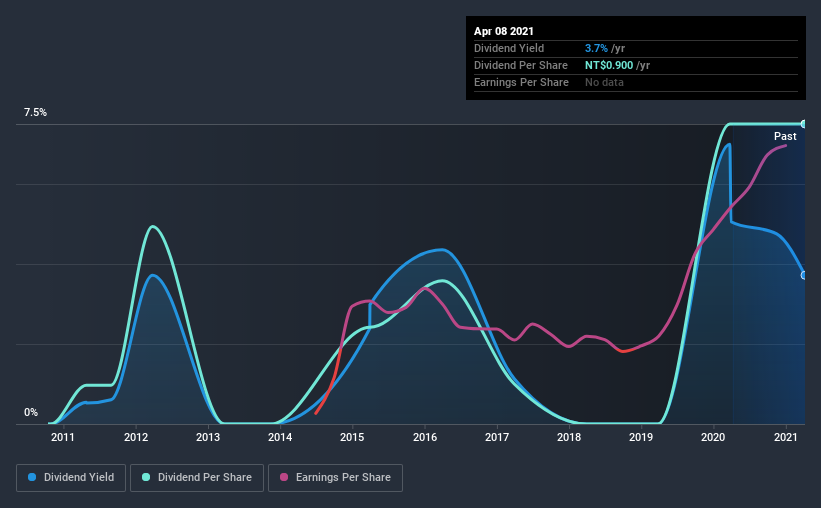Screen dimensions: 821x508
Task: Click the 7.5% y-axis label
Action: [x=35, y=113]
